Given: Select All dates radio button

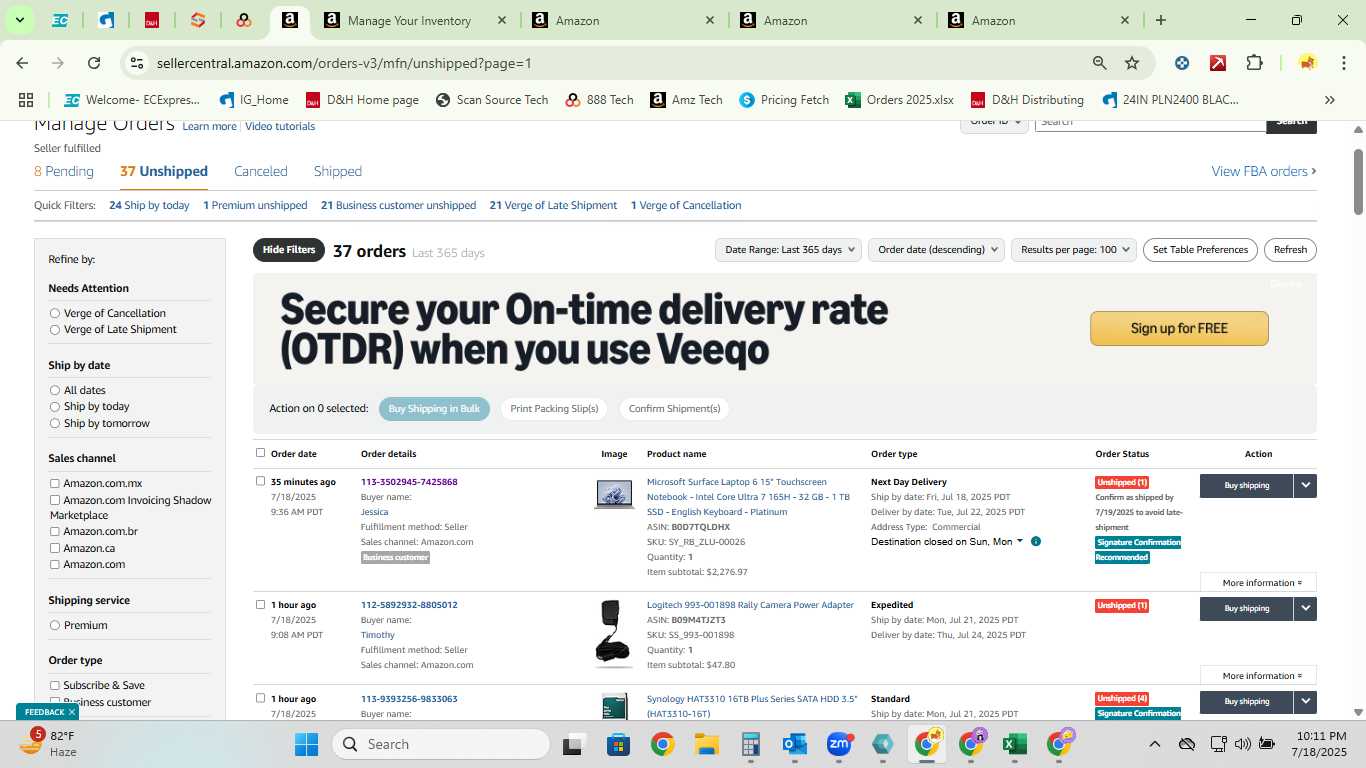Looking at the screenshot, I should (55, 390).
